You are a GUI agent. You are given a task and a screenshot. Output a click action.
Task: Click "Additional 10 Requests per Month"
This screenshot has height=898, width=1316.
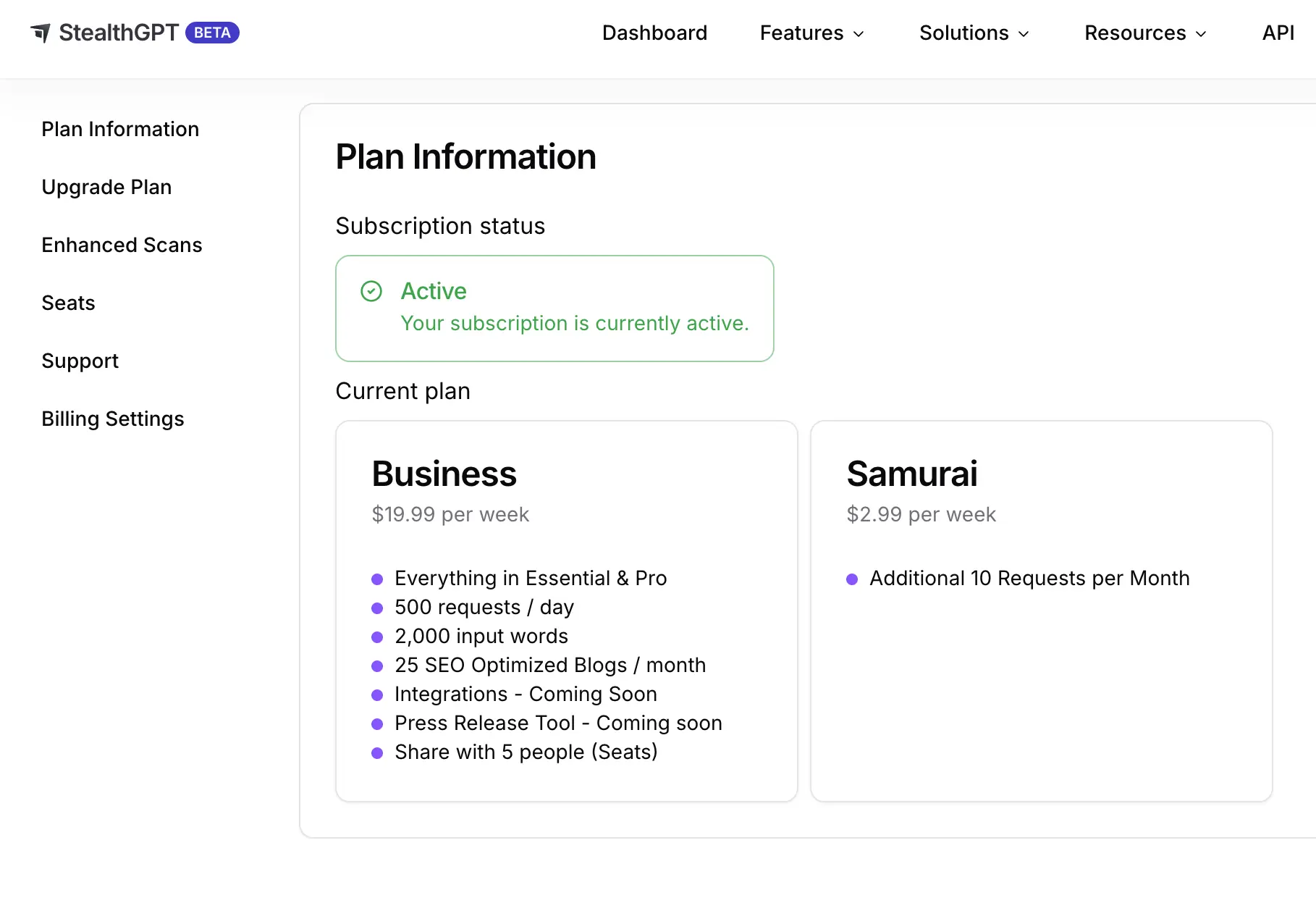[1029, 578]
